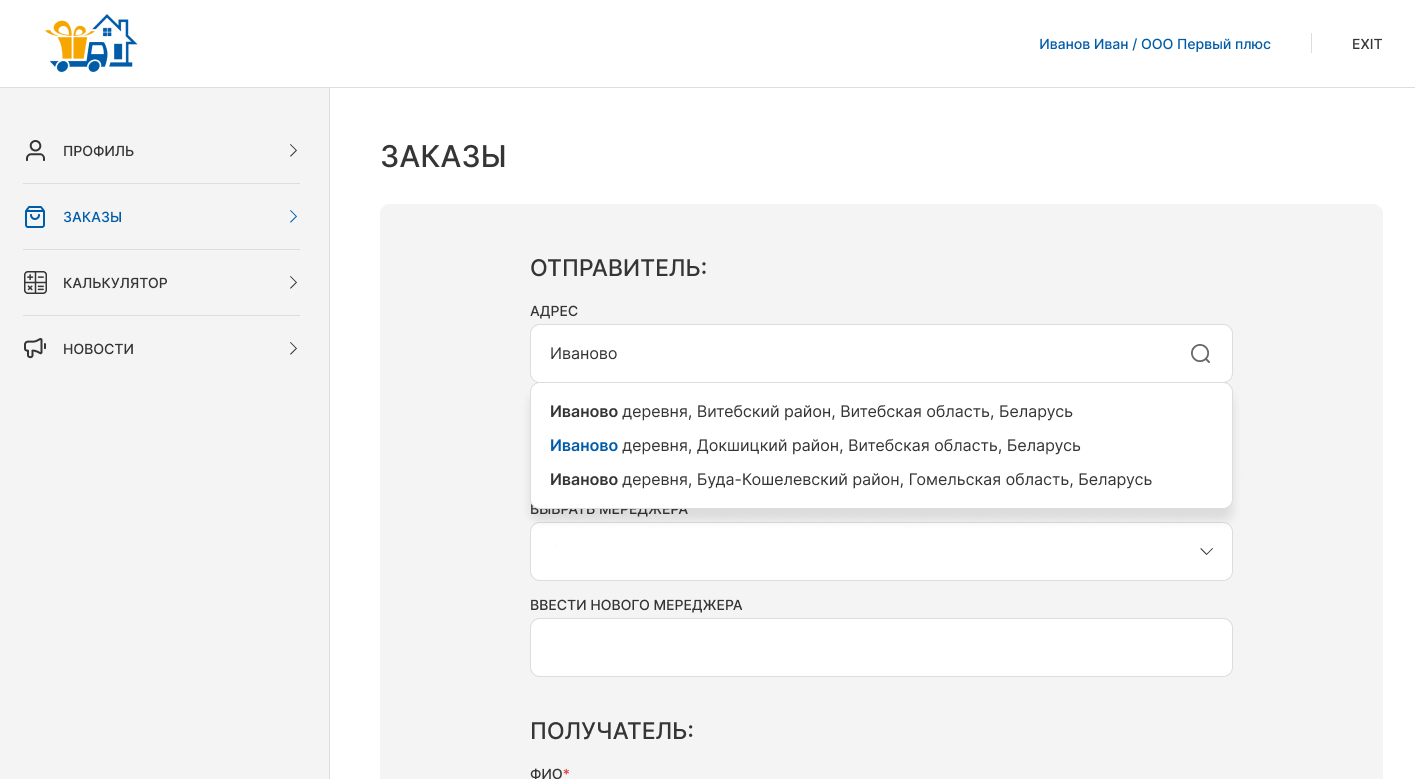Open the КАЛЬКУЛЯТОР menu item

pyautogui.click(x=115, y=283)
